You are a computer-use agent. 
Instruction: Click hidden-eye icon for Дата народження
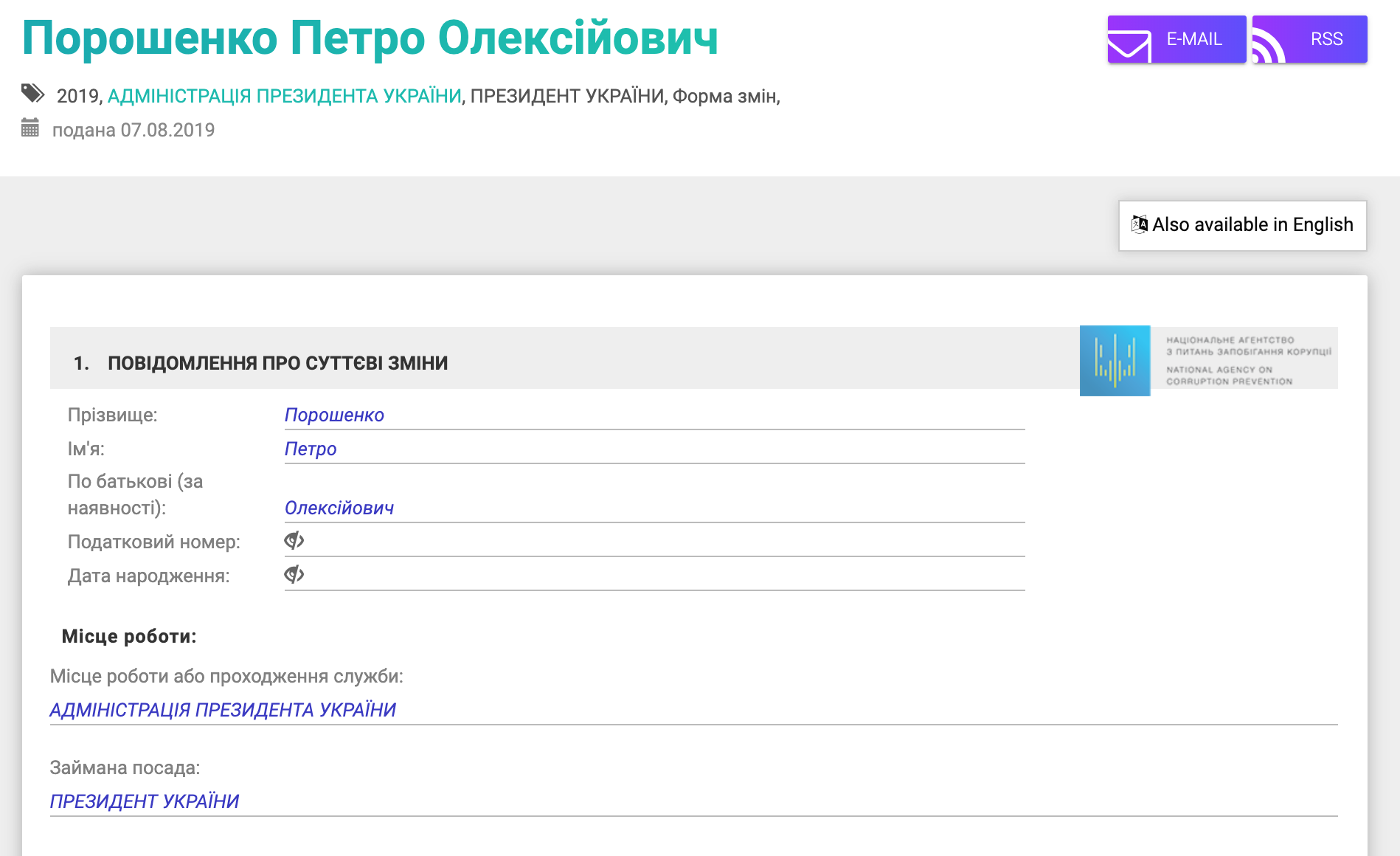pyautogui.click(x=294, y=575)
